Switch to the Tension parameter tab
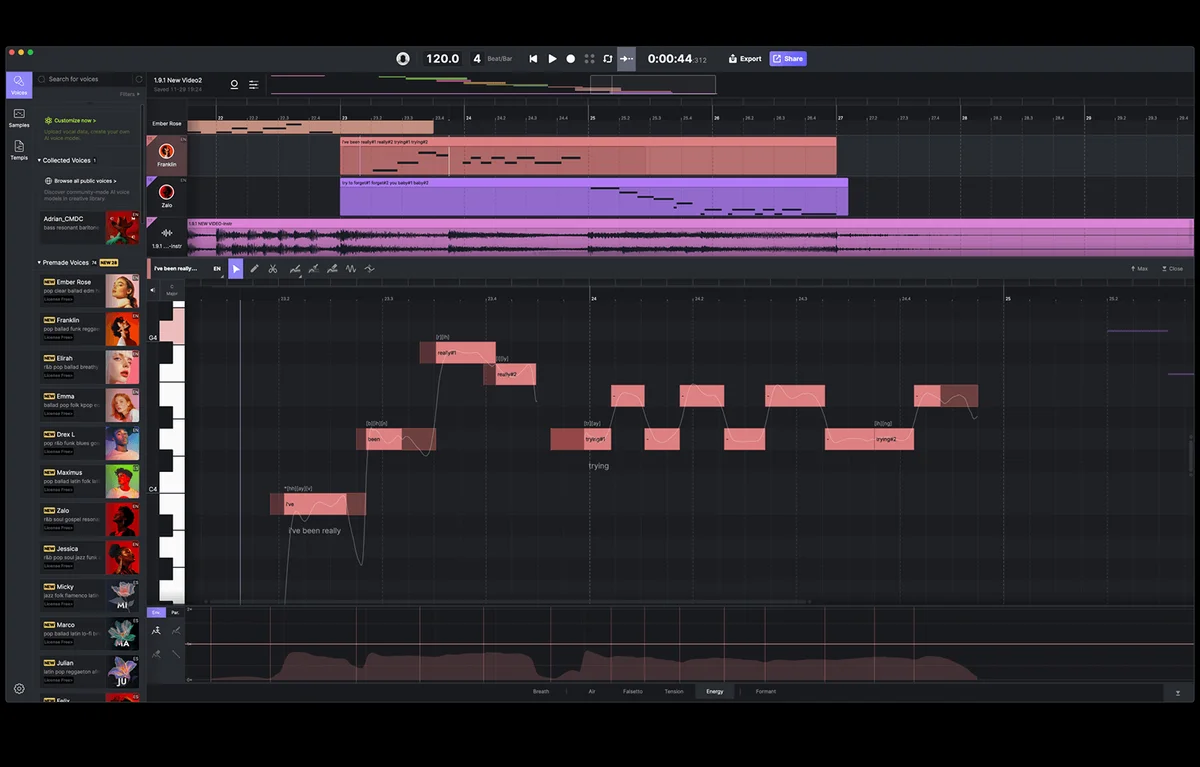Image resolution: width=1200 pixels, height=767 pixels. 674,691
